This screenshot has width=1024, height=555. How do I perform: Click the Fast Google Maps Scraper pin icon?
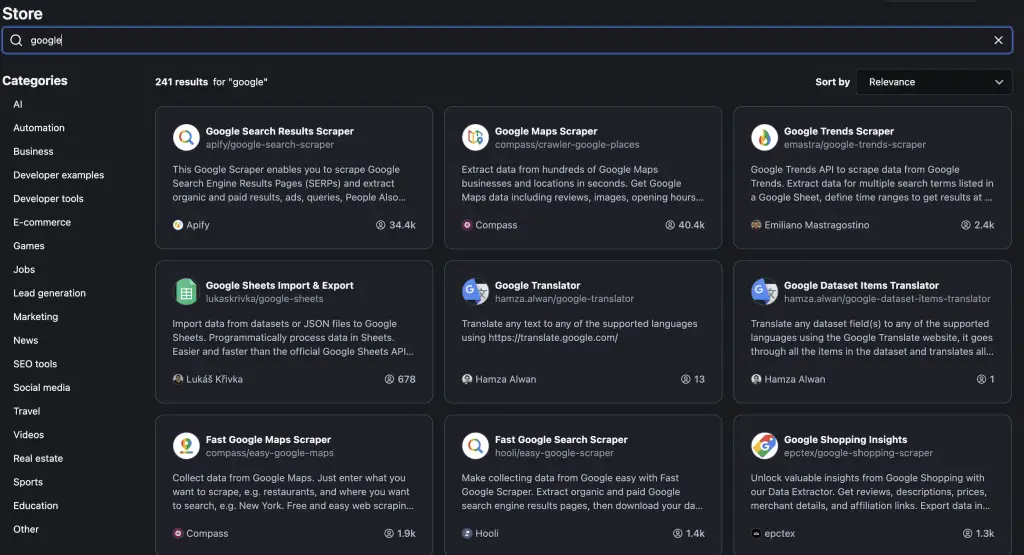(186, 445)
